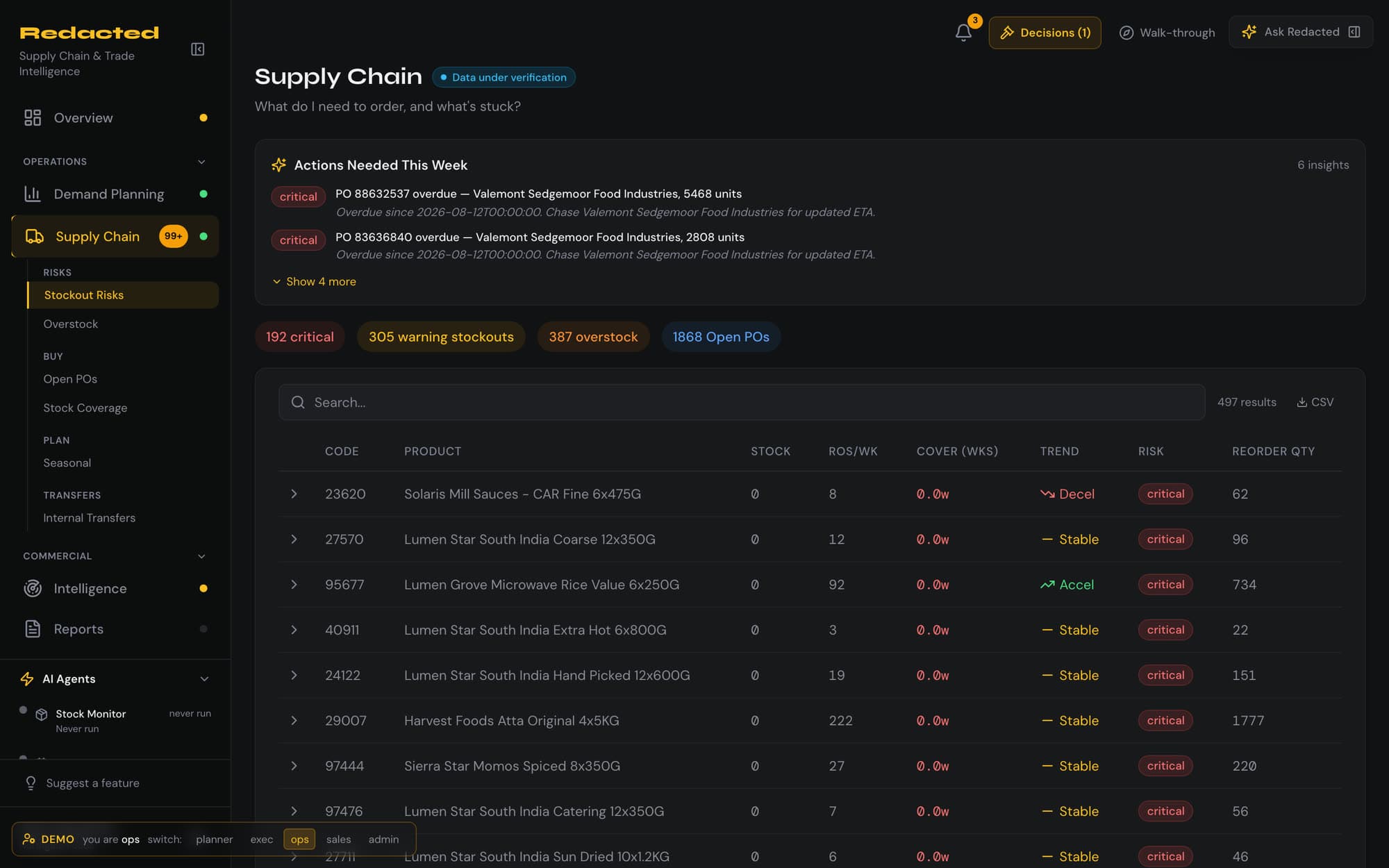Image resolution: width=1389 pixels, height=868 pixels.
Task: Expand row 40911 Extra Hot
Action: pyautogui.click(x=294, y=630)
